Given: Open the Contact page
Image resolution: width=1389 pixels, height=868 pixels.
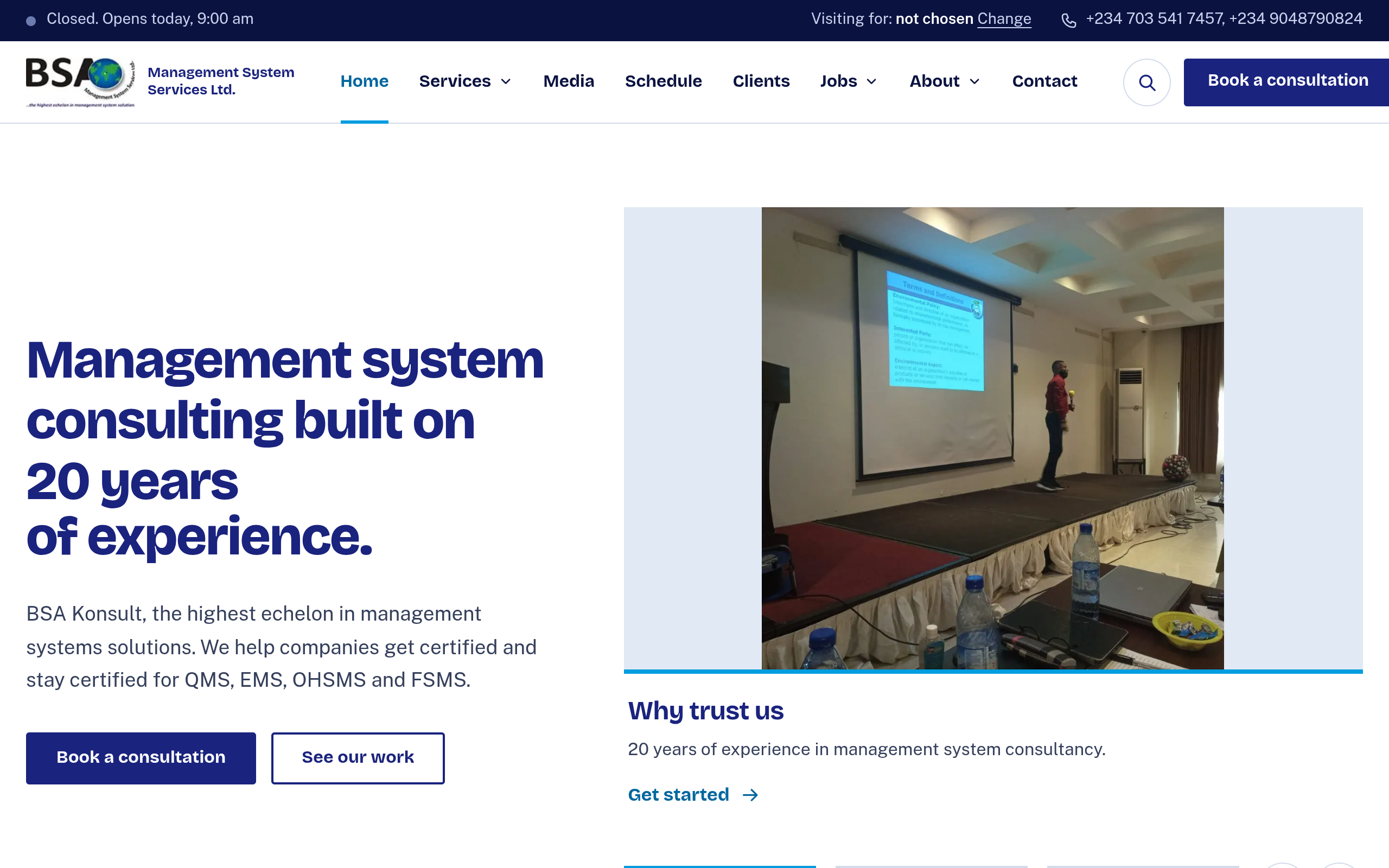Looking at the screenshot, I should pyautogui.click(x=1044, y=81).
